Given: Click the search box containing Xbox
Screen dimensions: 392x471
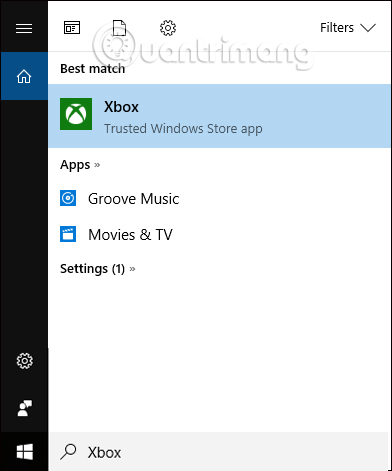Looking at the screenshot, I should tap(220, 452).
